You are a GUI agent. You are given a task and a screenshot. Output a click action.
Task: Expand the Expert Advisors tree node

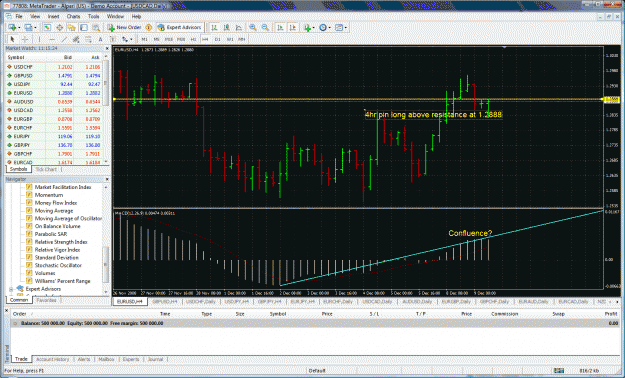coord(11,289)
